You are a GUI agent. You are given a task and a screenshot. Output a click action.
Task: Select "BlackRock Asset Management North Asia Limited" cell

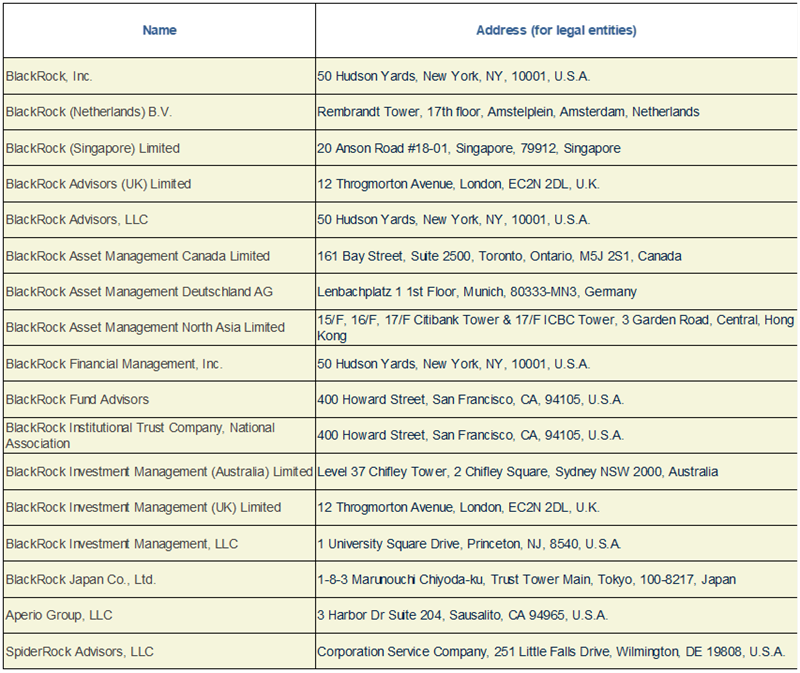pos(159,328)
